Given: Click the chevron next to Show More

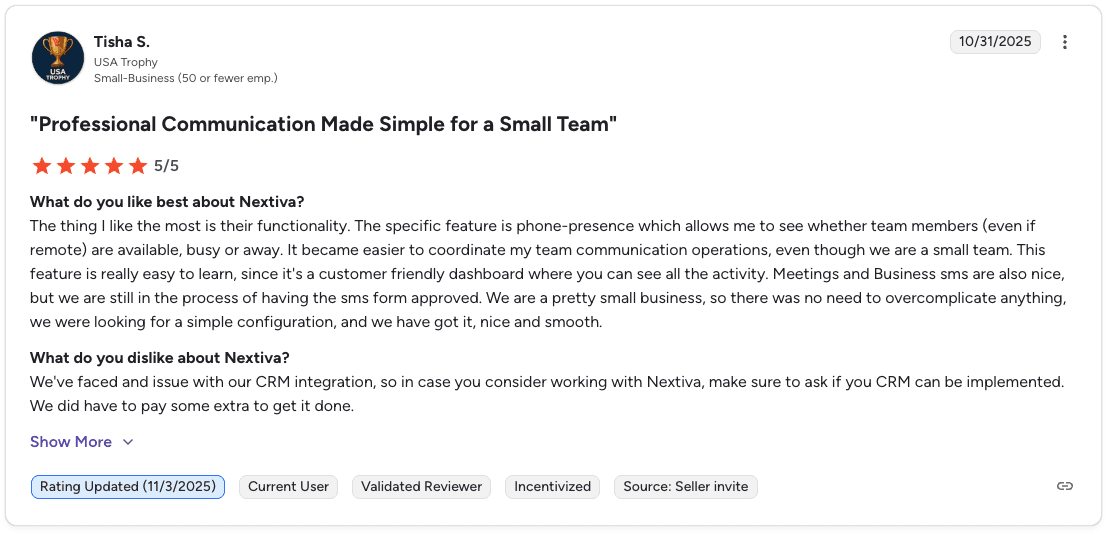Looking at the screenshot, I should [x=128, y=442].
